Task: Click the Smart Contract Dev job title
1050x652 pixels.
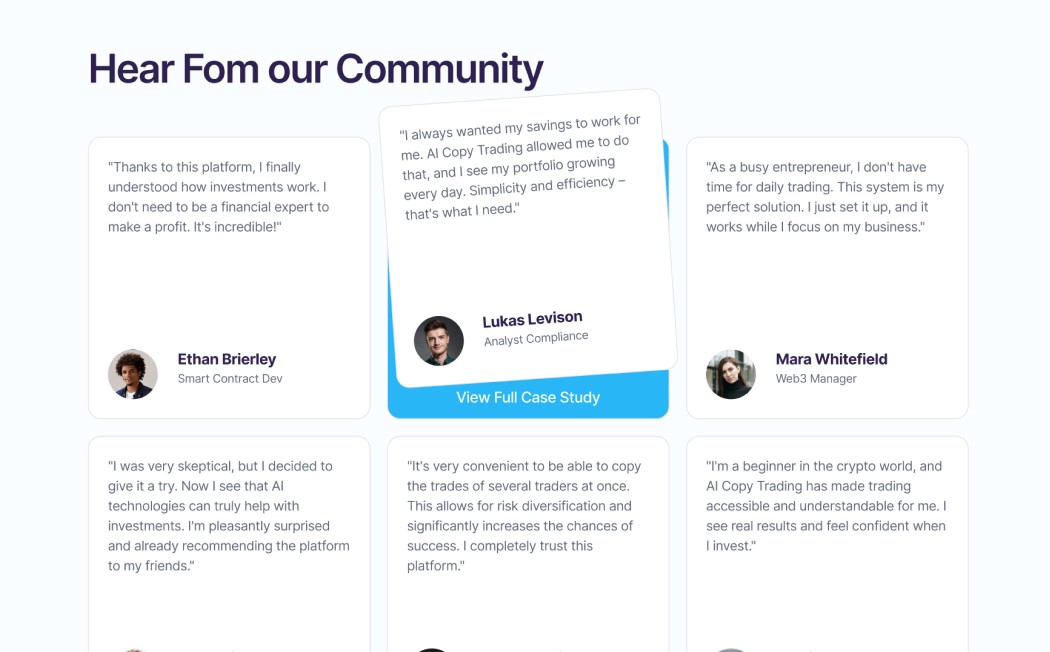Action: tap(229, 379)
